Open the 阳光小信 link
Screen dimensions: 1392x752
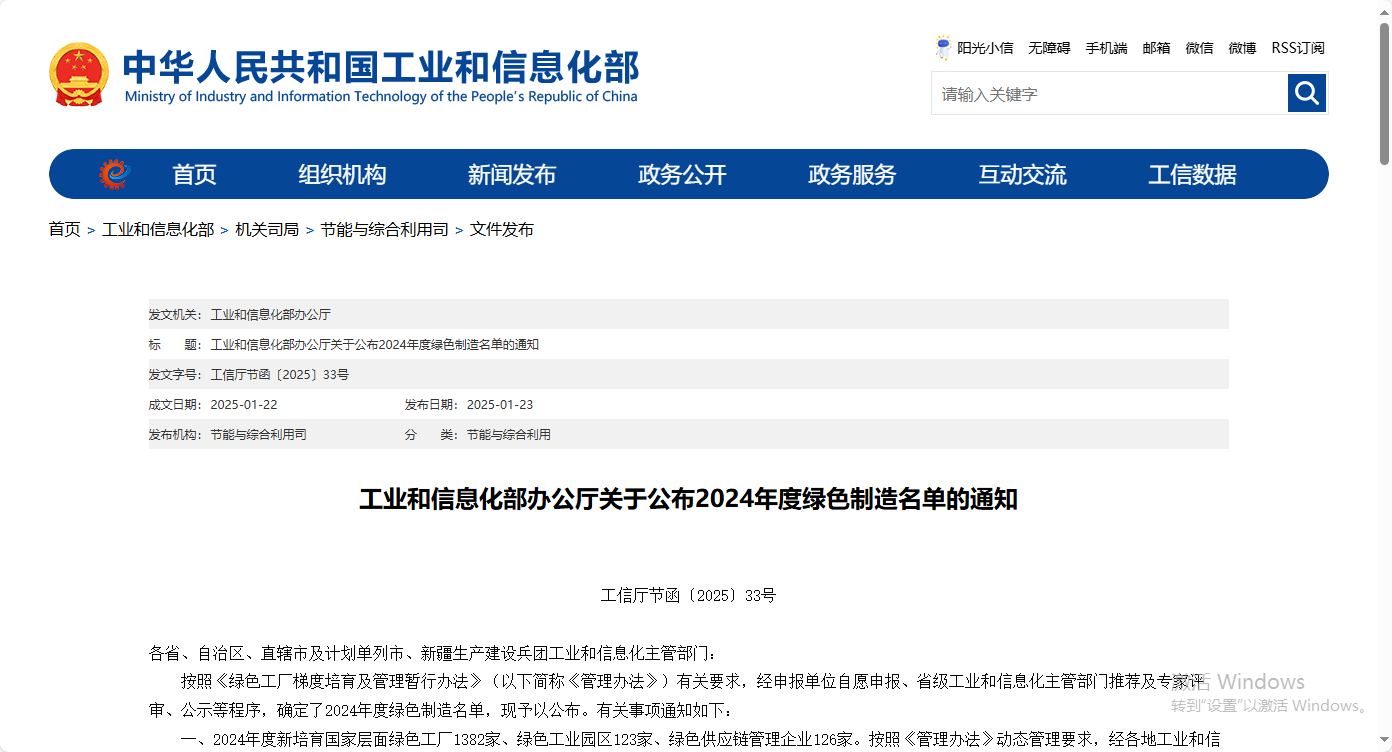(x=985, y=48)
